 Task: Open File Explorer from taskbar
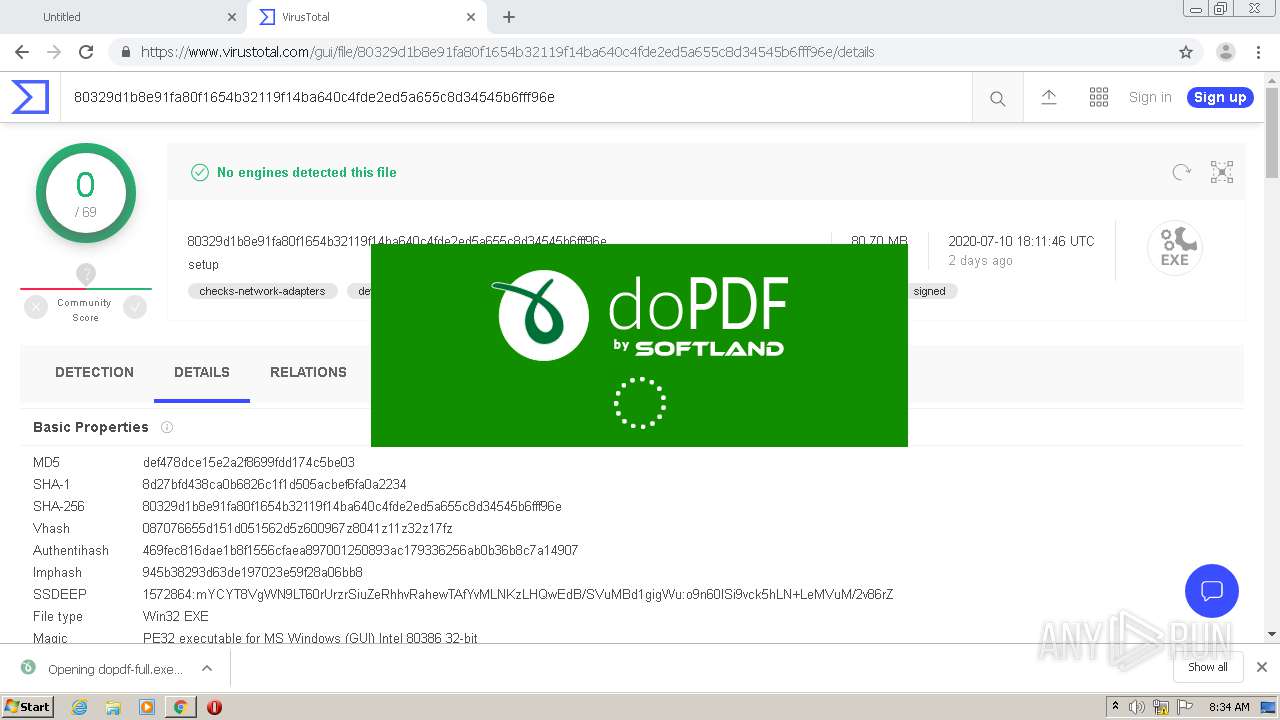click(113, 707)
